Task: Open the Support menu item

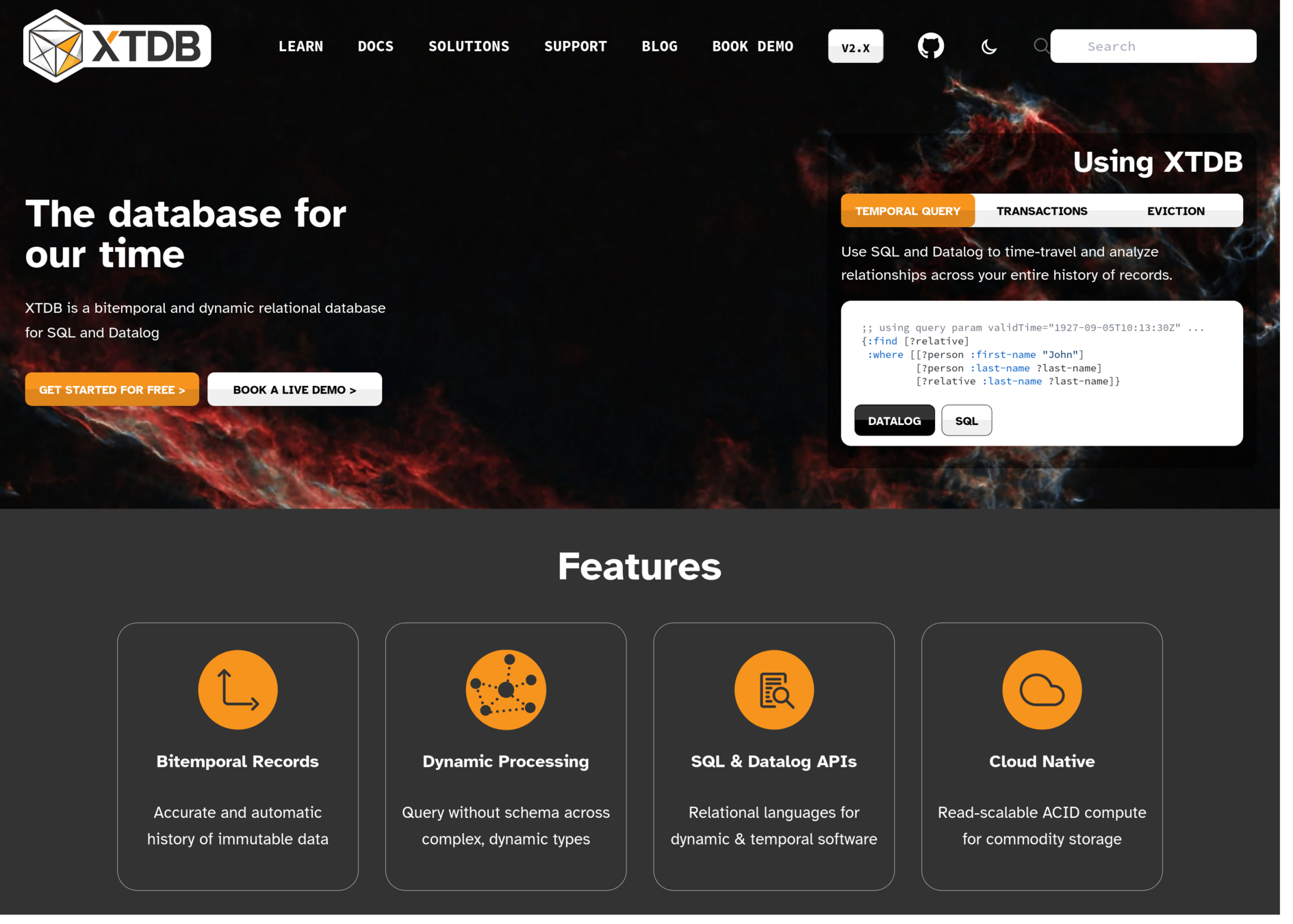Action: [576, 47]
